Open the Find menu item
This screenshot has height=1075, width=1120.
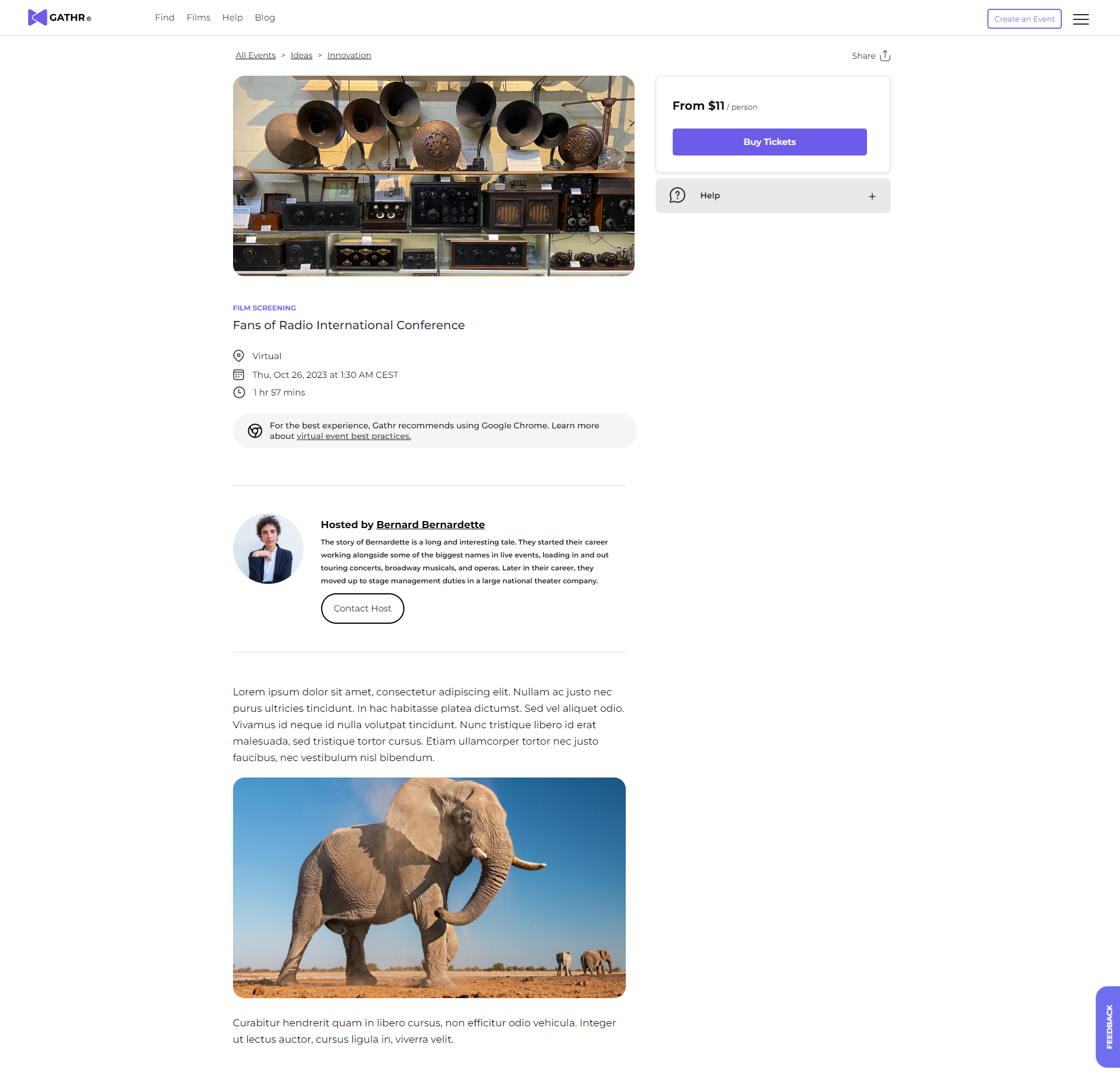click(x=164, y=18)
